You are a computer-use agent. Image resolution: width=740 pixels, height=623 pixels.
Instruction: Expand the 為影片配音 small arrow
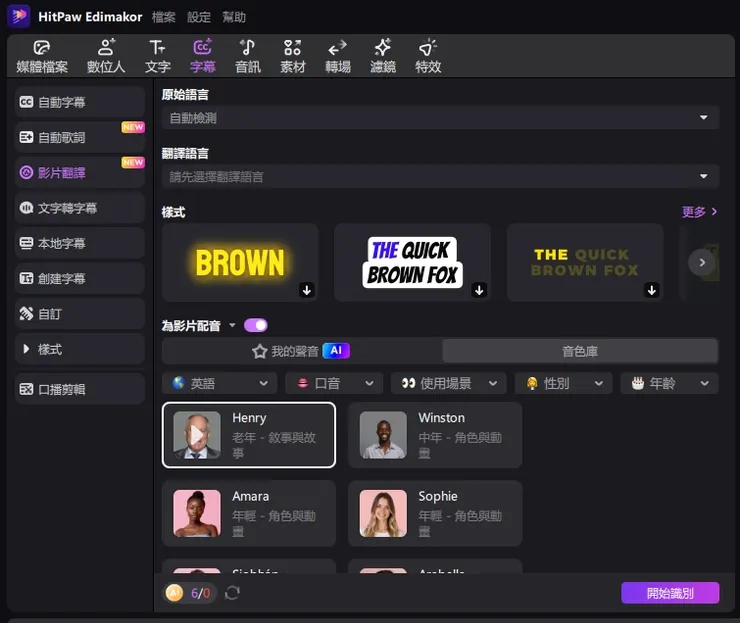tap(232, 325)
